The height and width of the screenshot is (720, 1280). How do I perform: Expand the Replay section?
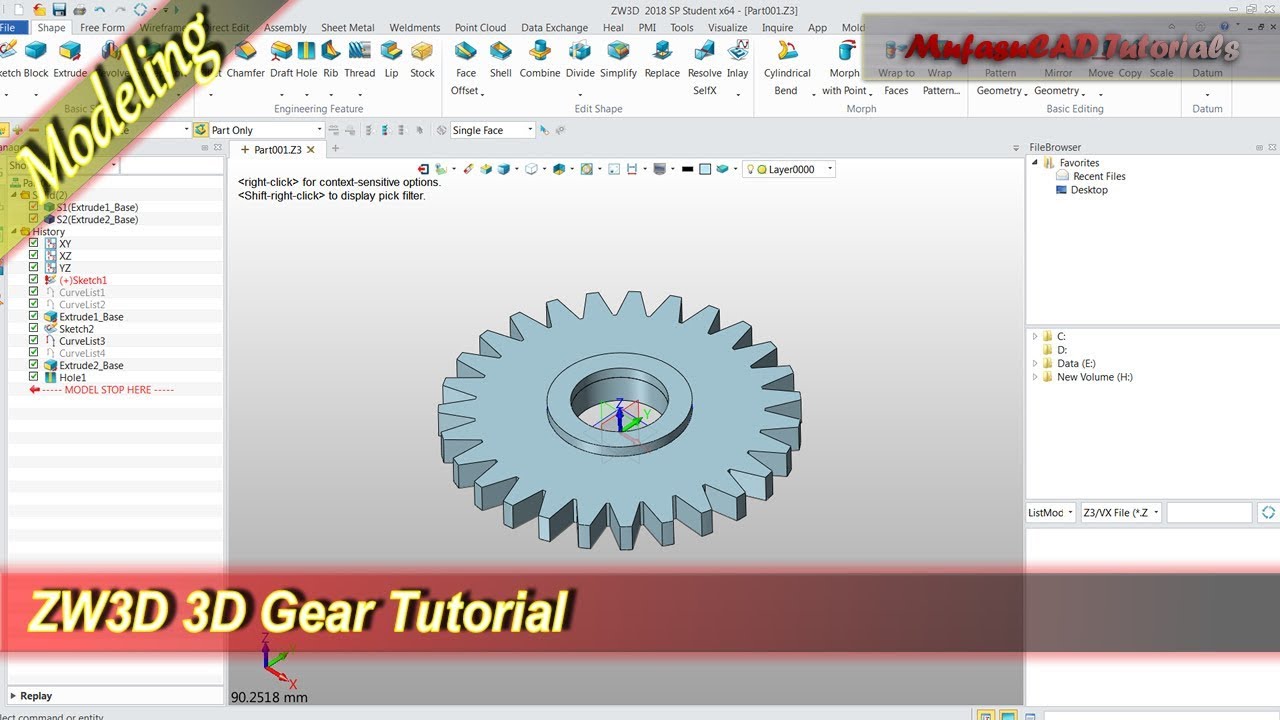(13, 696)
